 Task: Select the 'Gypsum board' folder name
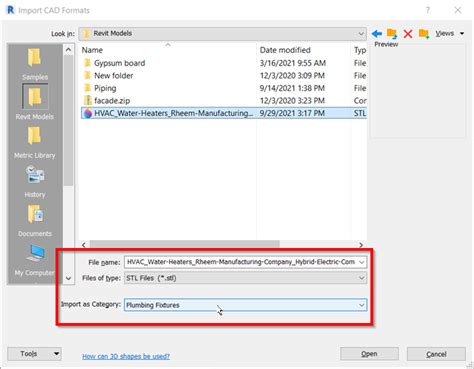click(x=119, y=63)
